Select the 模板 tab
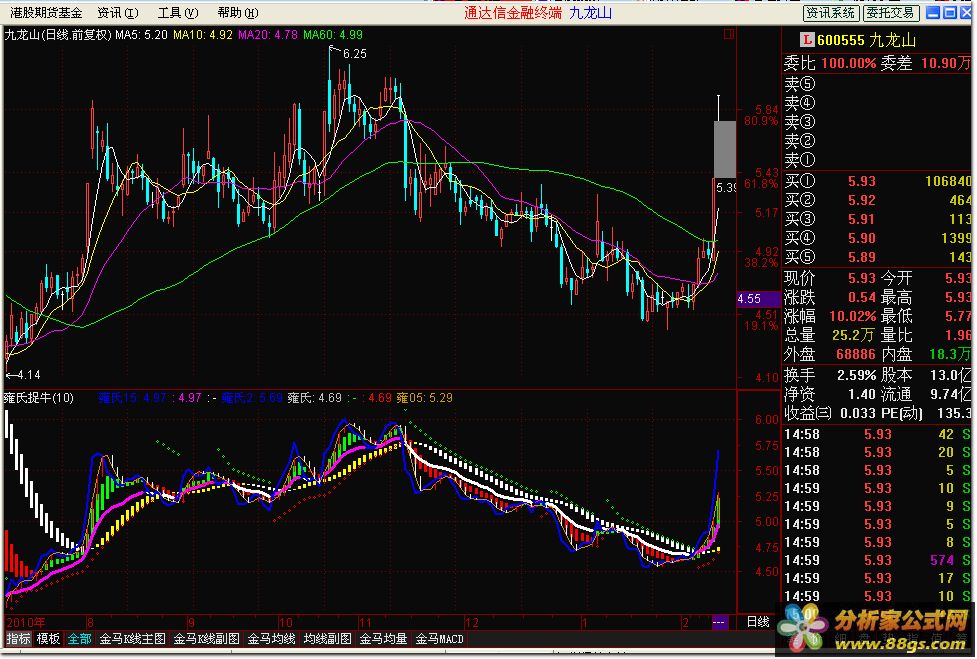 pos(48,639)
